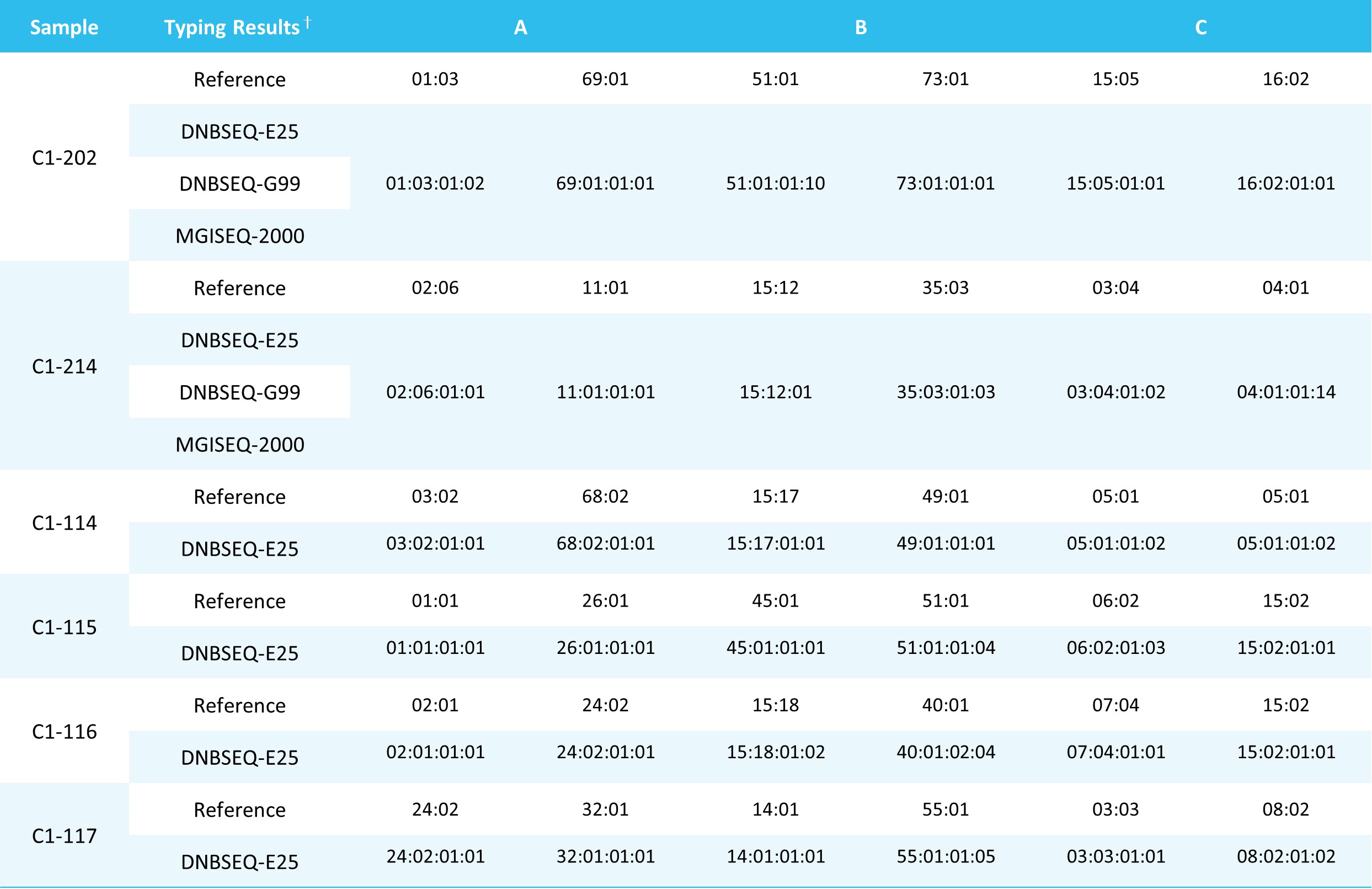The image size is (1372, 889).
Task: Select sample C1-115 cell
Action: [x=64, y=627]
